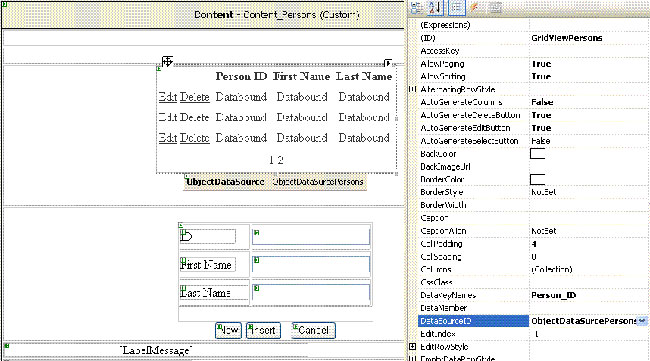The image size is (650, 361).
Task: Select the BorderStyle property
Action: 441,192
